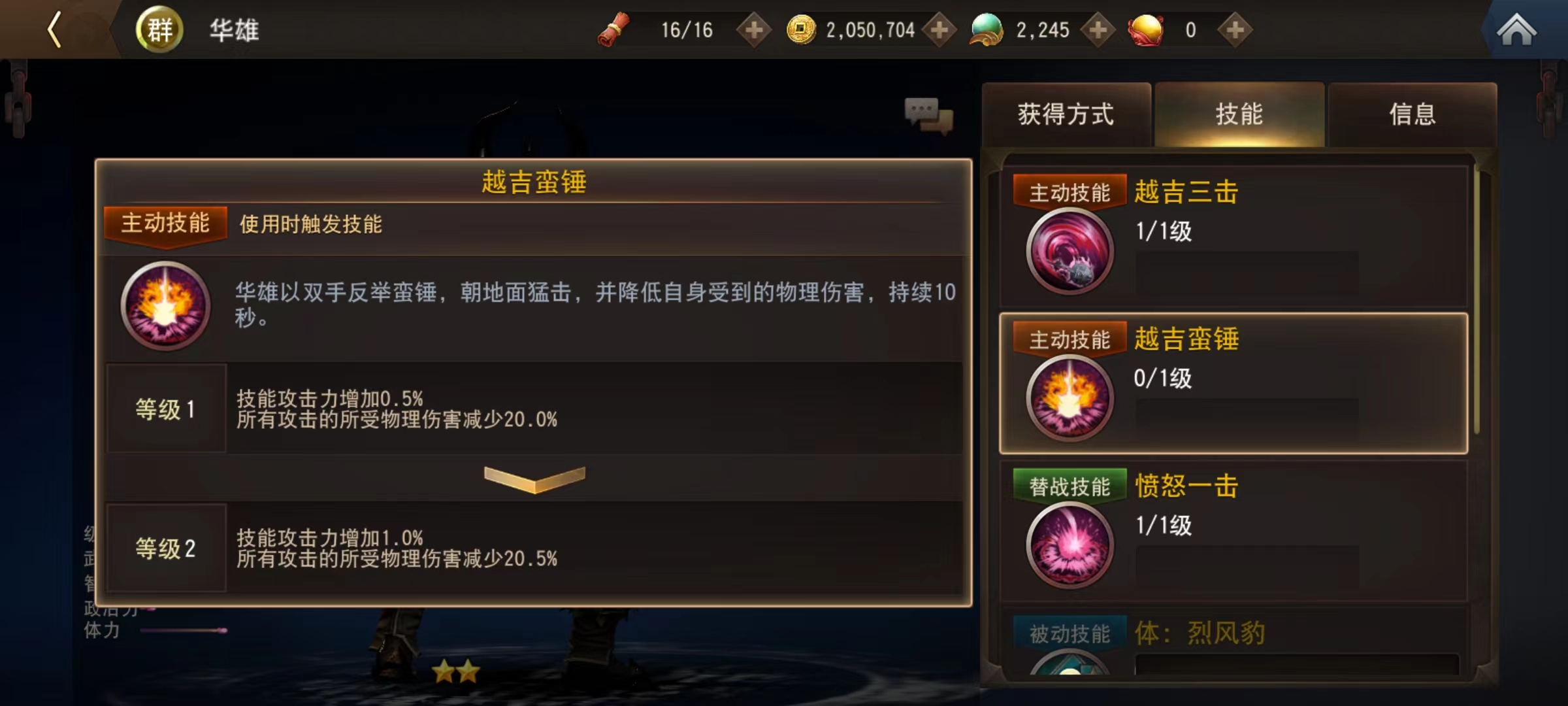Screen dimensions: 1568x706
Task: Click the red gold ingot icon
Action: (1146, 30)
